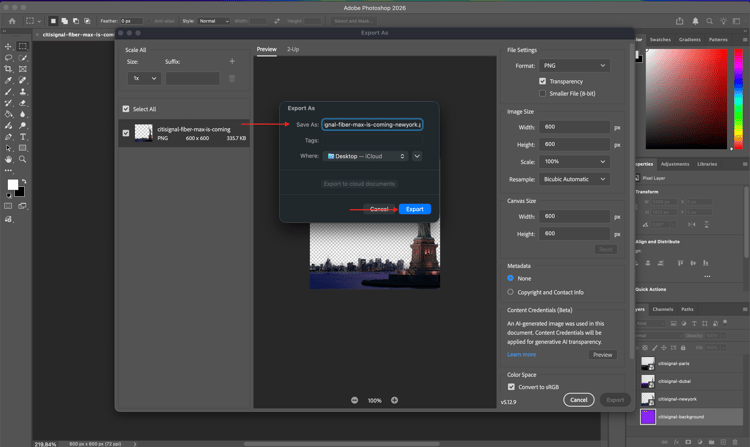Select the Crop tool in the toolbar

[x=9, y=69]
